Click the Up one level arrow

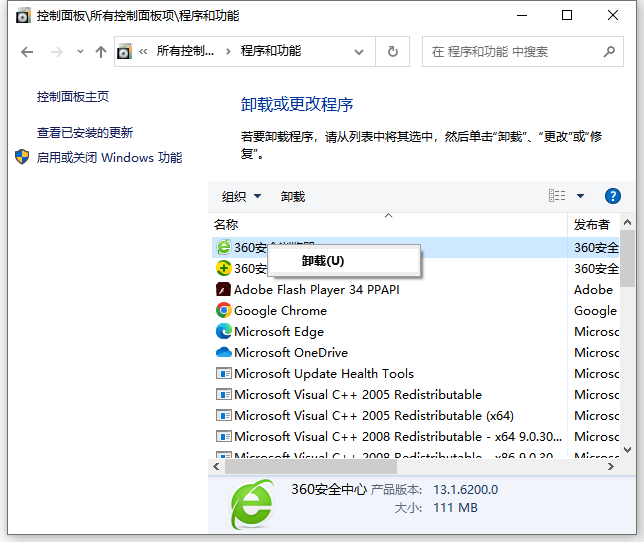100,52
